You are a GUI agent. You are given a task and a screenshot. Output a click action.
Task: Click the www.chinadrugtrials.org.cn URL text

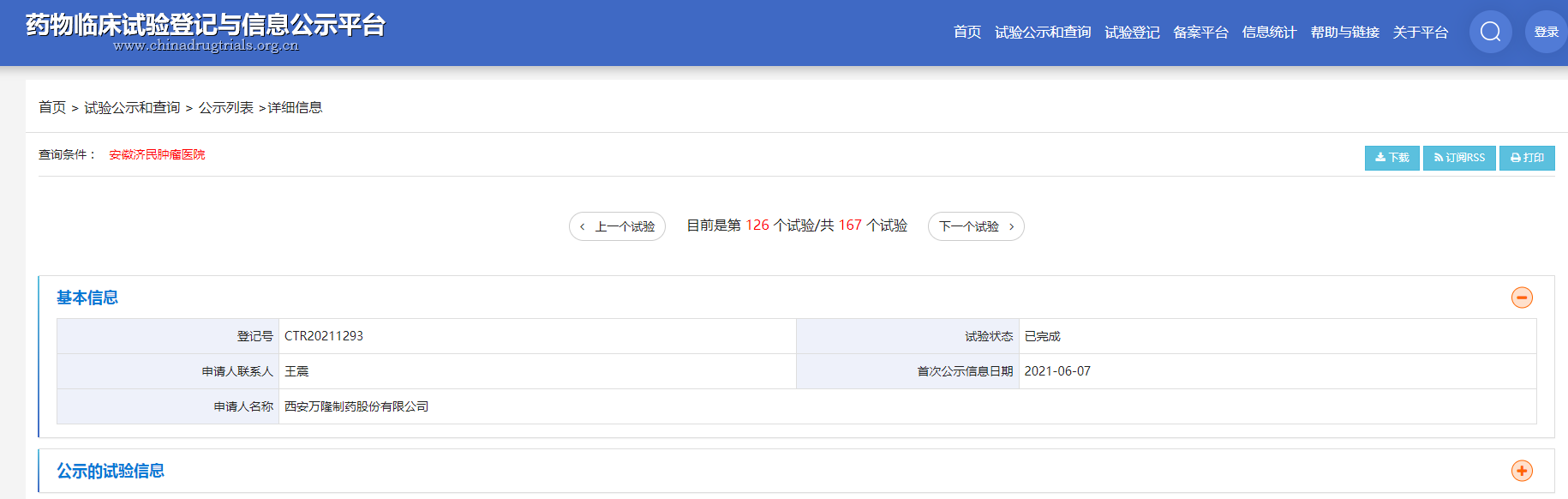tap(206, 45)
